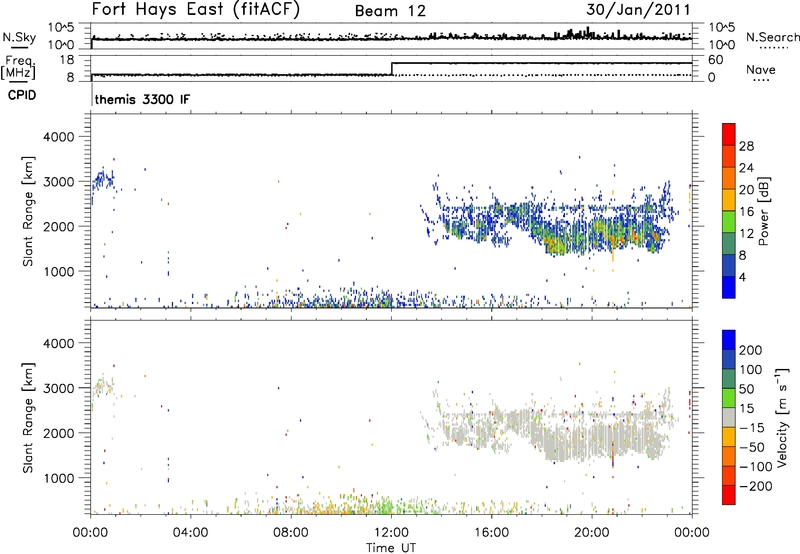This screenshot has width=800, height=554.
Task: Click the date "30/Jan/2011"
Action: 638,10
